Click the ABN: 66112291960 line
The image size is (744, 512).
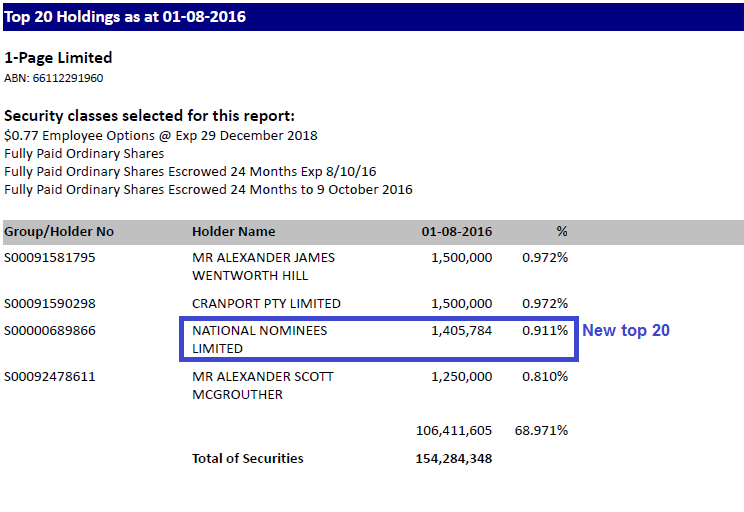54,78
